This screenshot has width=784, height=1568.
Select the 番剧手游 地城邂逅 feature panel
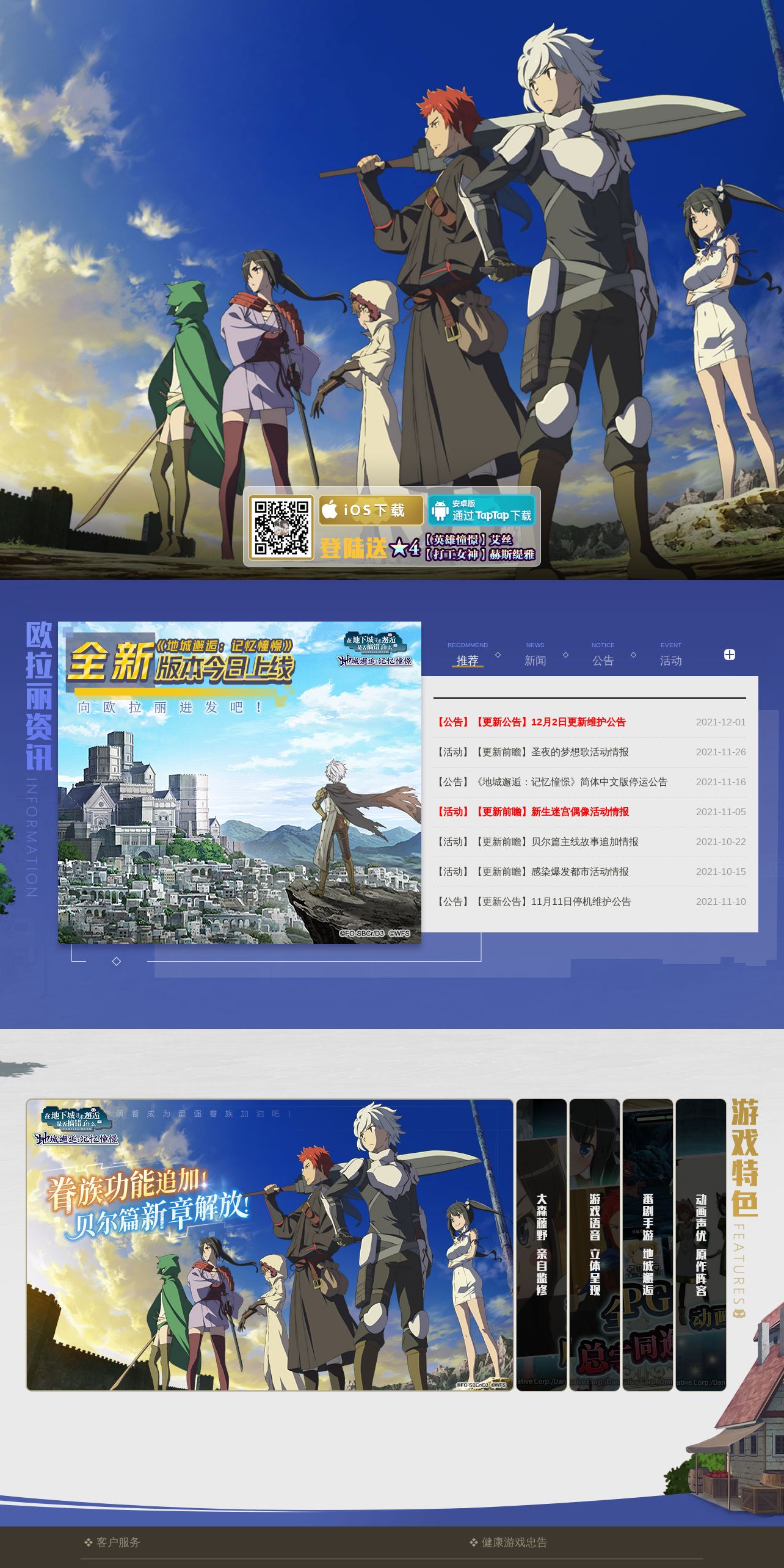coord(648,1245)
